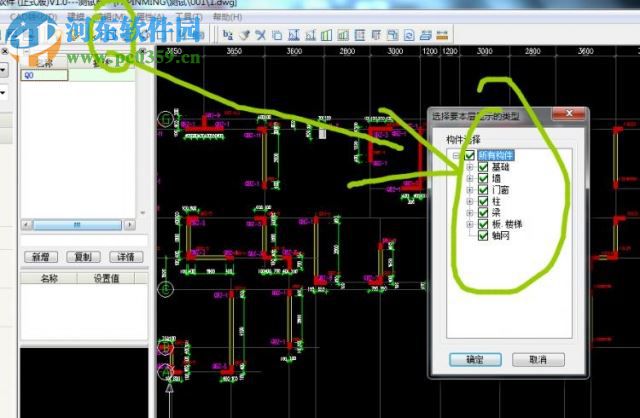
Task: Click the flashlight-shaped icon in the toolbar
Action: [244, 35]
